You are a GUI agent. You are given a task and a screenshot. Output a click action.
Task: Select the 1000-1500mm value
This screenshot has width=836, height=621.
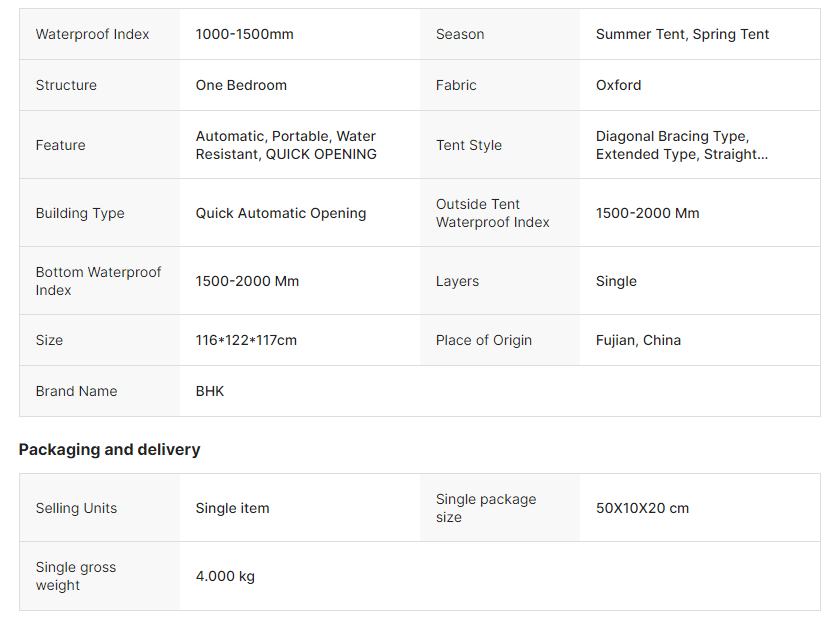coord(245,34)
